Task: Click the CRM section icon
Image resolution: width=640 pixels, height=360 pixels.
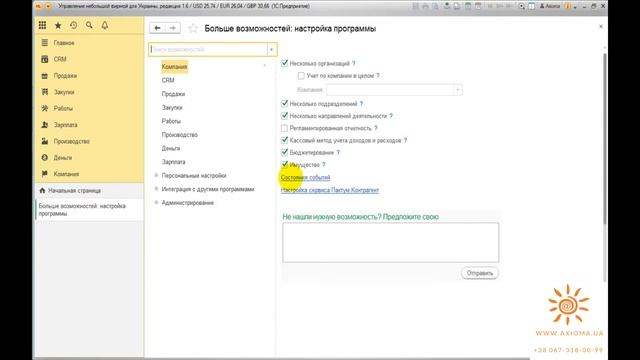Action: click(44, 59)
